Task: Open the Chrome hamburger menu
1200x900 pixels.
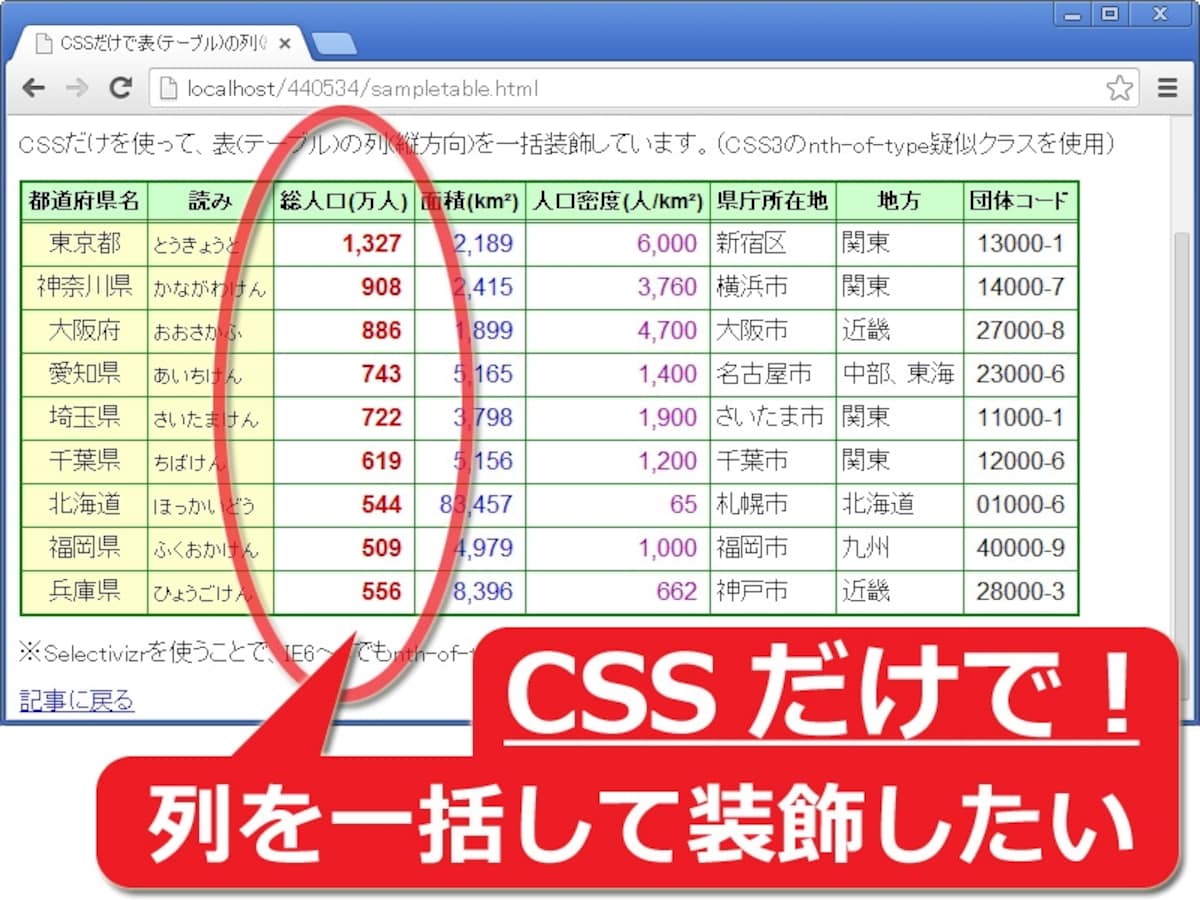Action: click(x=1167, y=88)
